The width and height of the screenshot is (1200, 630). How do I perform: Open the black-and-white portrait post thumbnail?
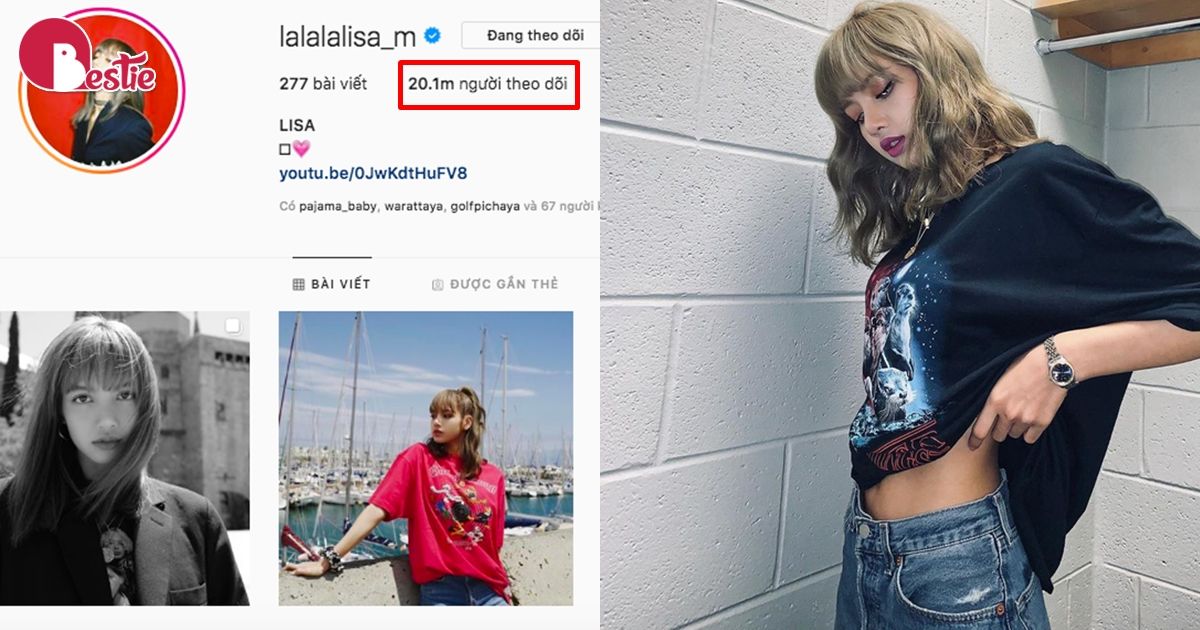[124, 458]
